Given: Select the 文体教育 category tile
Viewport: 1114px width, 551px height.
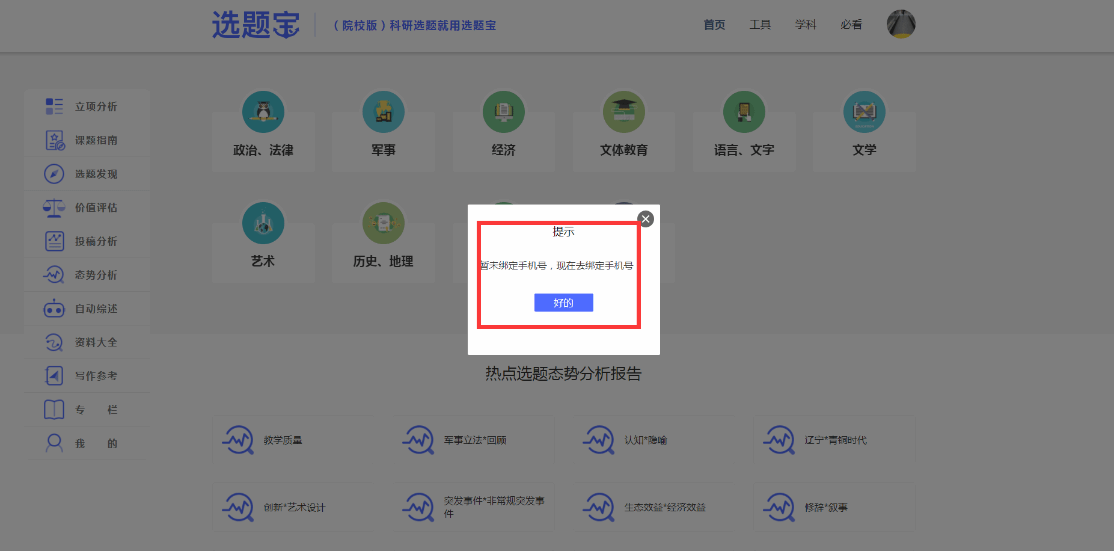Looking at the screenshot, I should (624, 128).
